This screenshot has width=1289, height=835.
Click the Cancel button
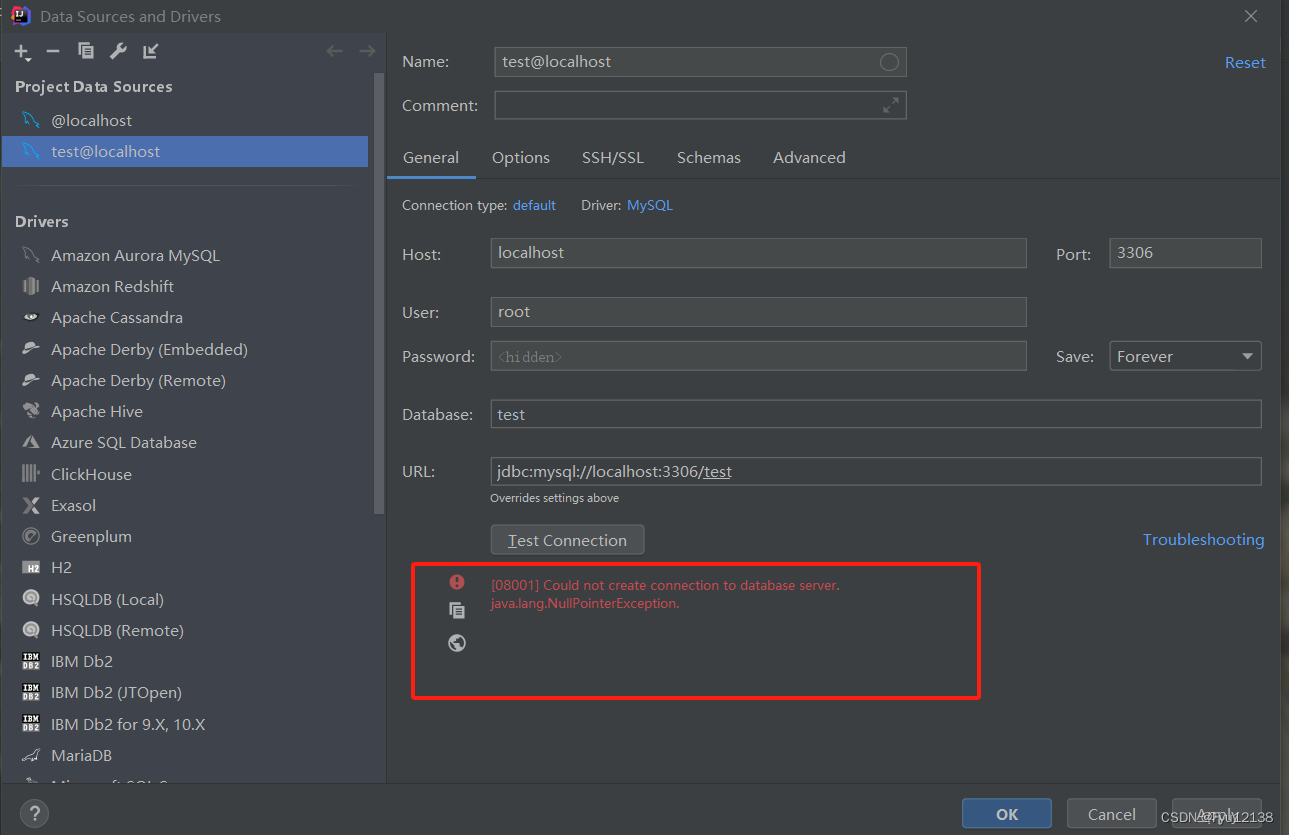[1112, 814]
